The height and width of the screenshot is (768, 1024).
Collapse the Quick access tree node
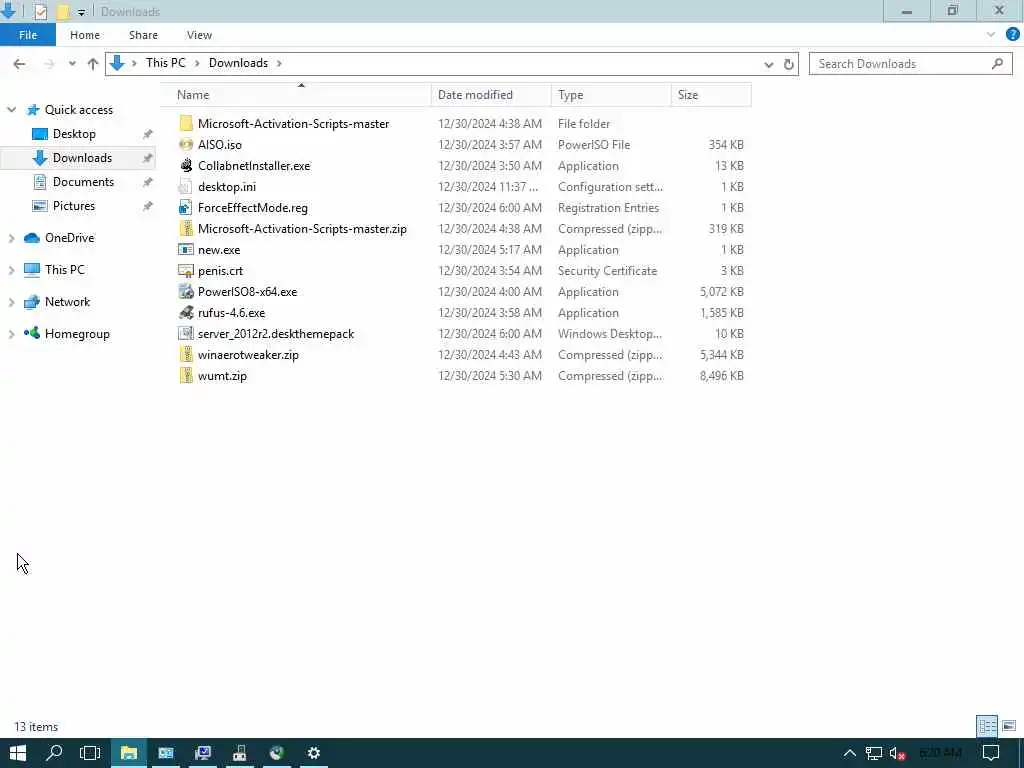click(12, 110)
